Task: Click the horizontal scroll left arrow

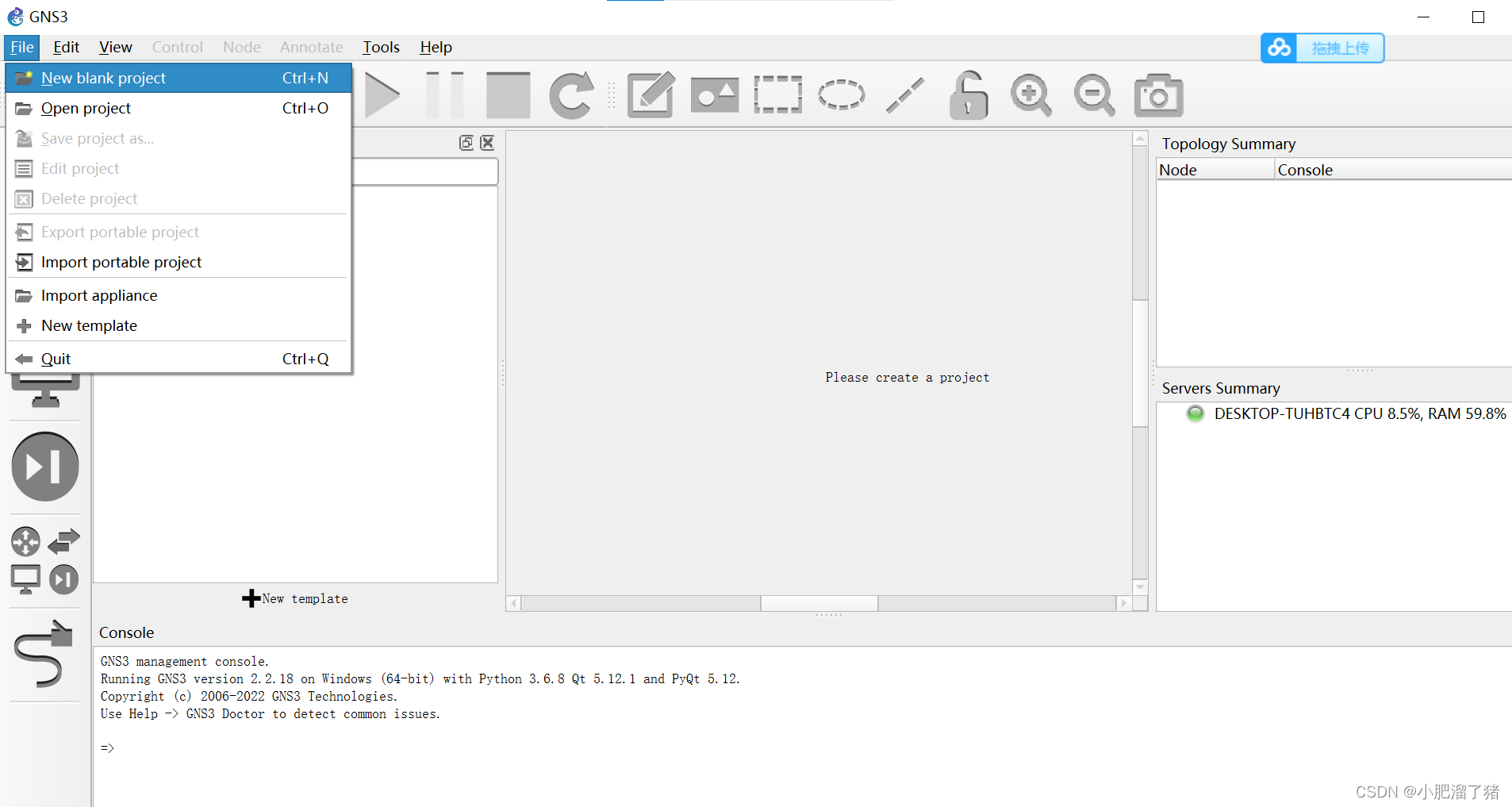Action: pos(514,603)
